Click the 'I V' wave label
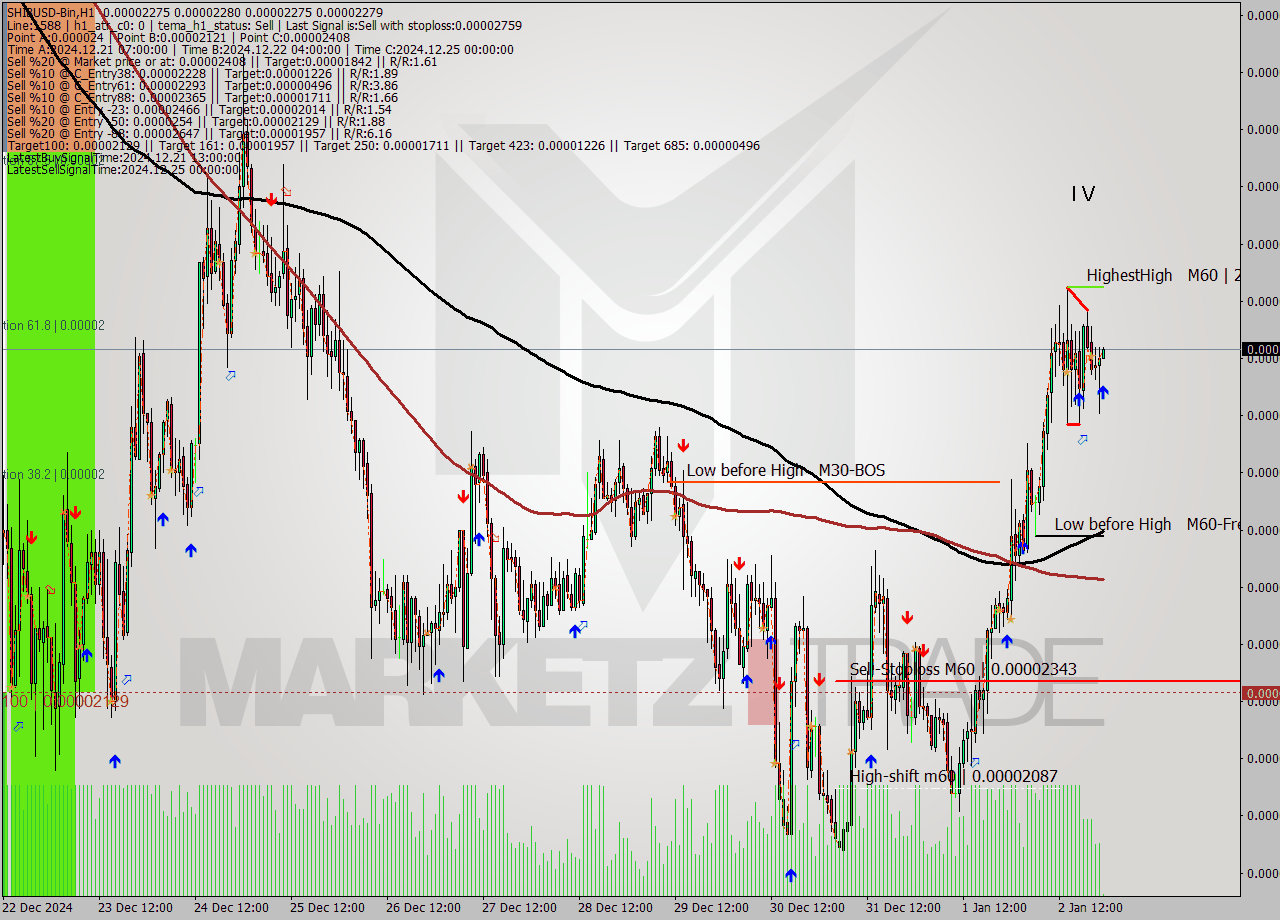Viewport: 1280px width, 920px height. 1083,194
